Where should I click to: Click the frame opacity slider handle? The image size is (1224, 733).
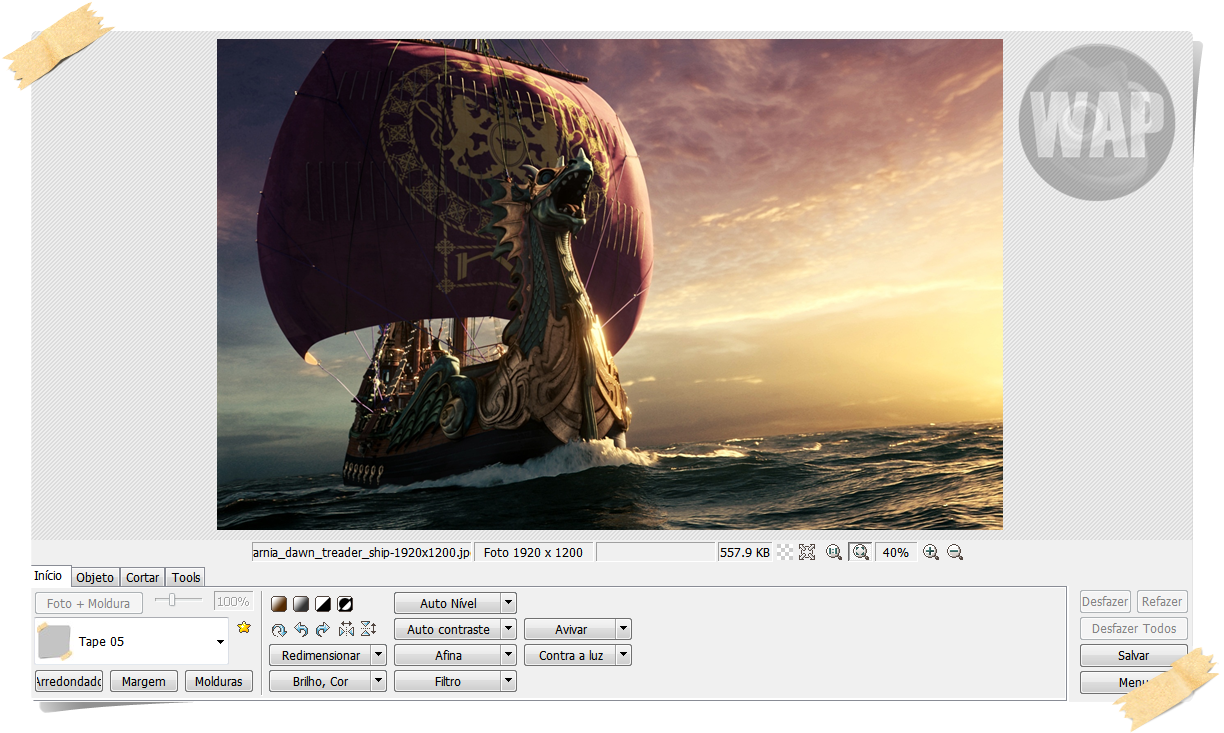coord(172,599)
